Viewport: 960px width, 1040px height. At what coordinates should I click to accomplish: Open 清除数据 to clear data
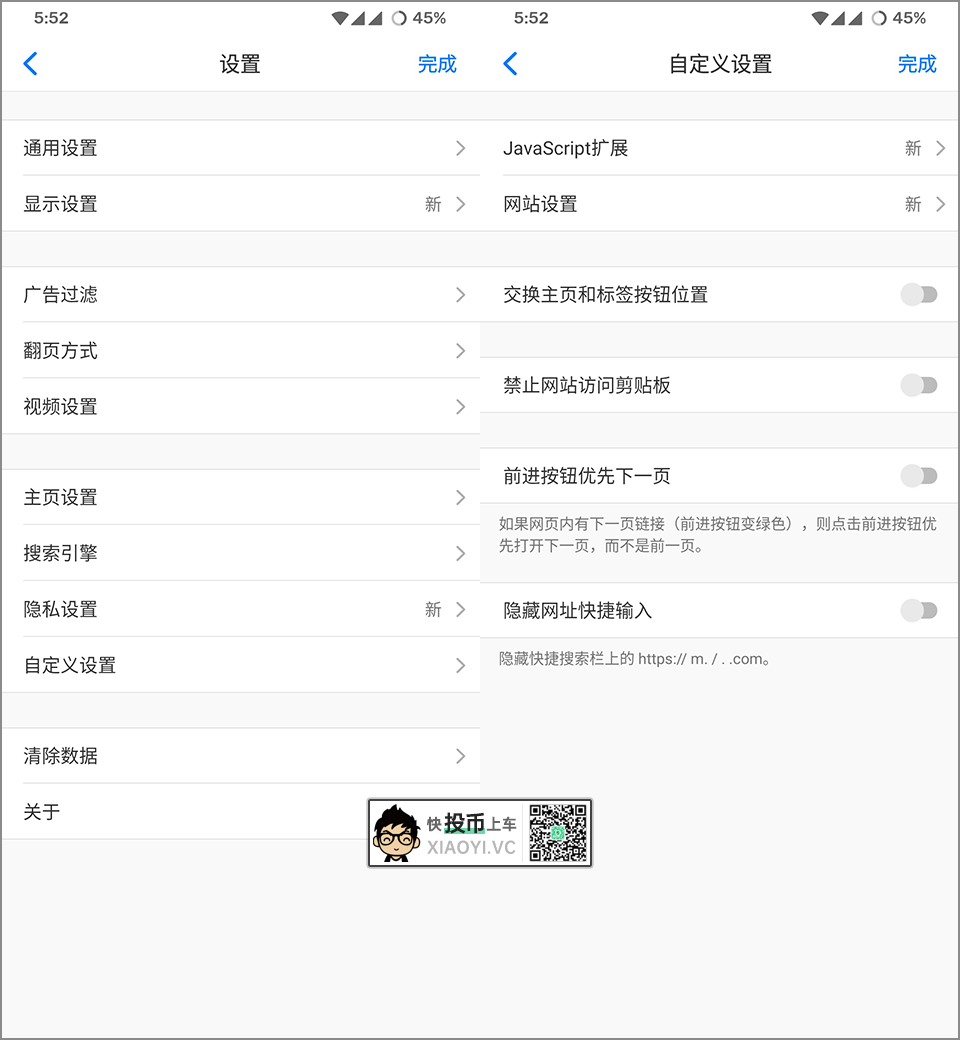[x=240, y=756]
